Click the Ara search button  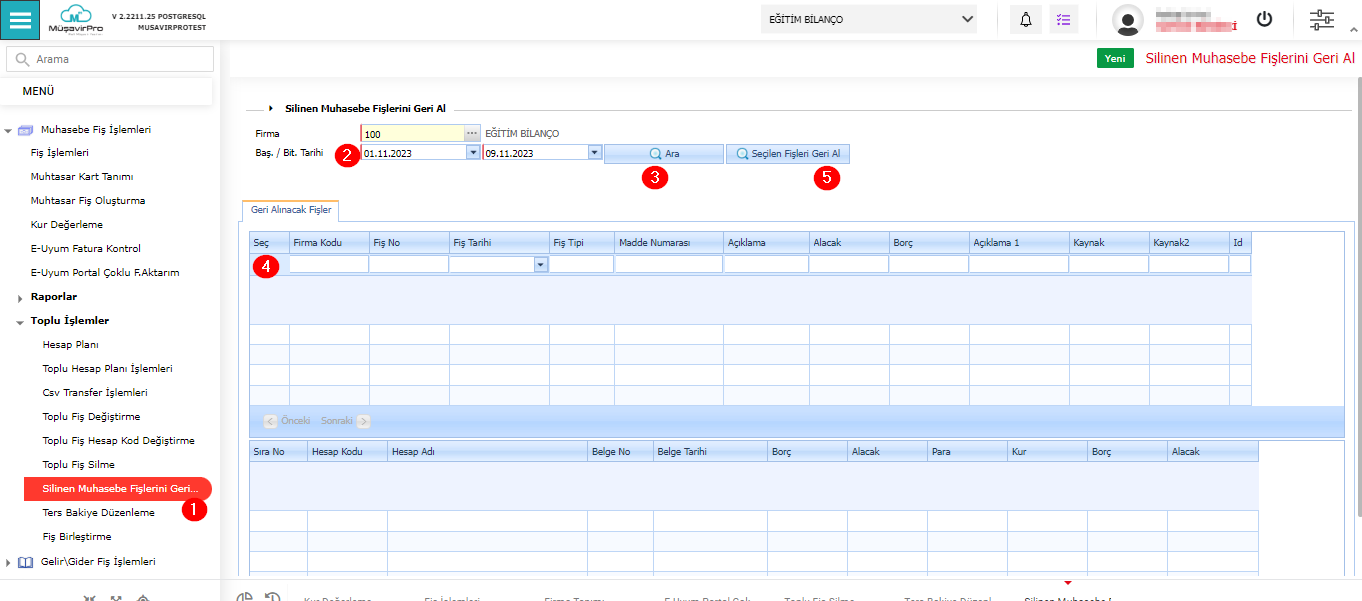(664, 154)
